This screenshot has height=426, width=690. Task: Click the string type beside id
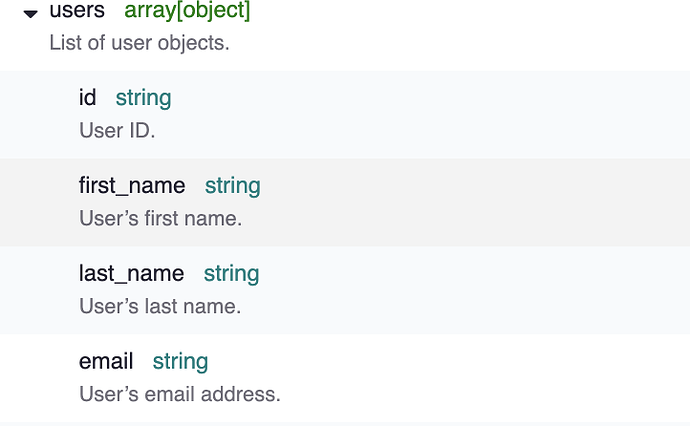click(143, 98)
